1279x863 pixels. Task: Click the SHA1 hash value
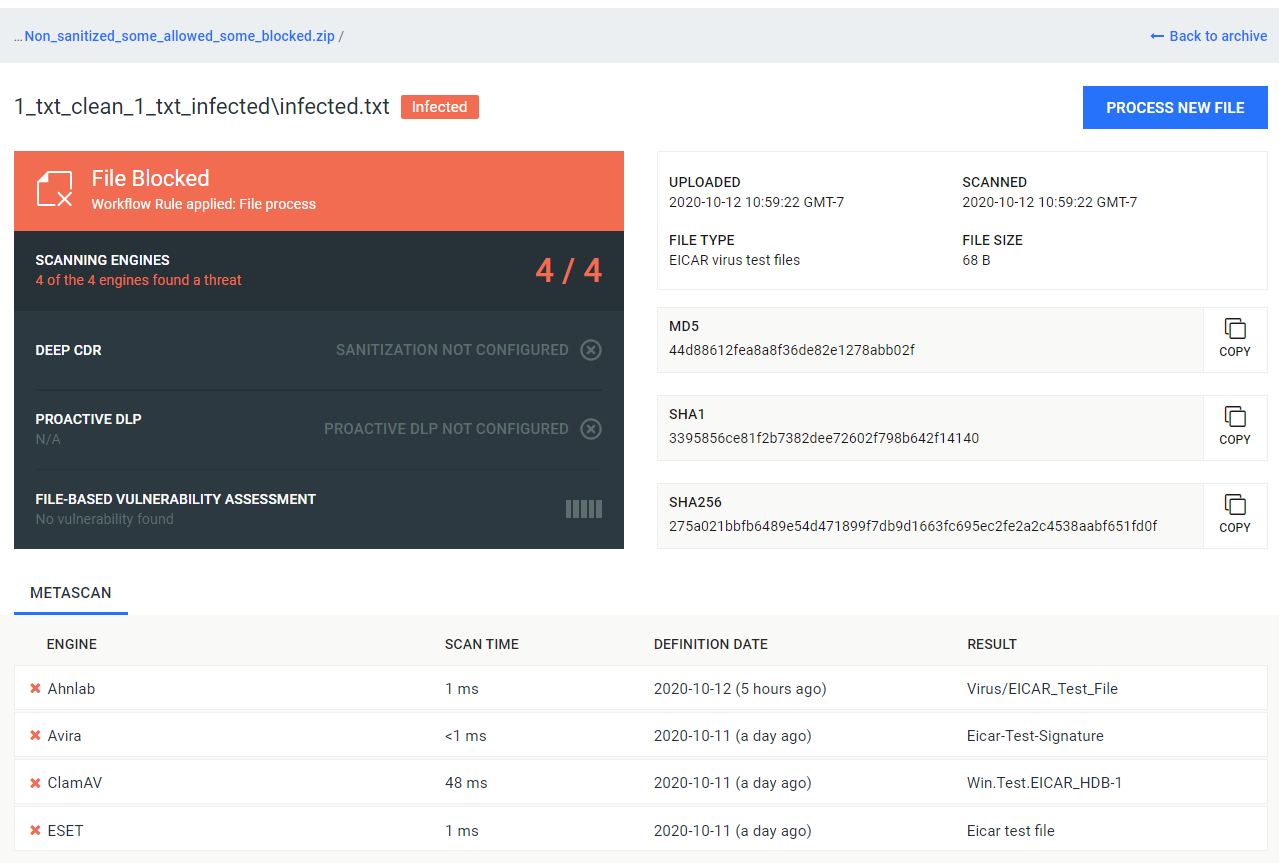click(824, 438)
